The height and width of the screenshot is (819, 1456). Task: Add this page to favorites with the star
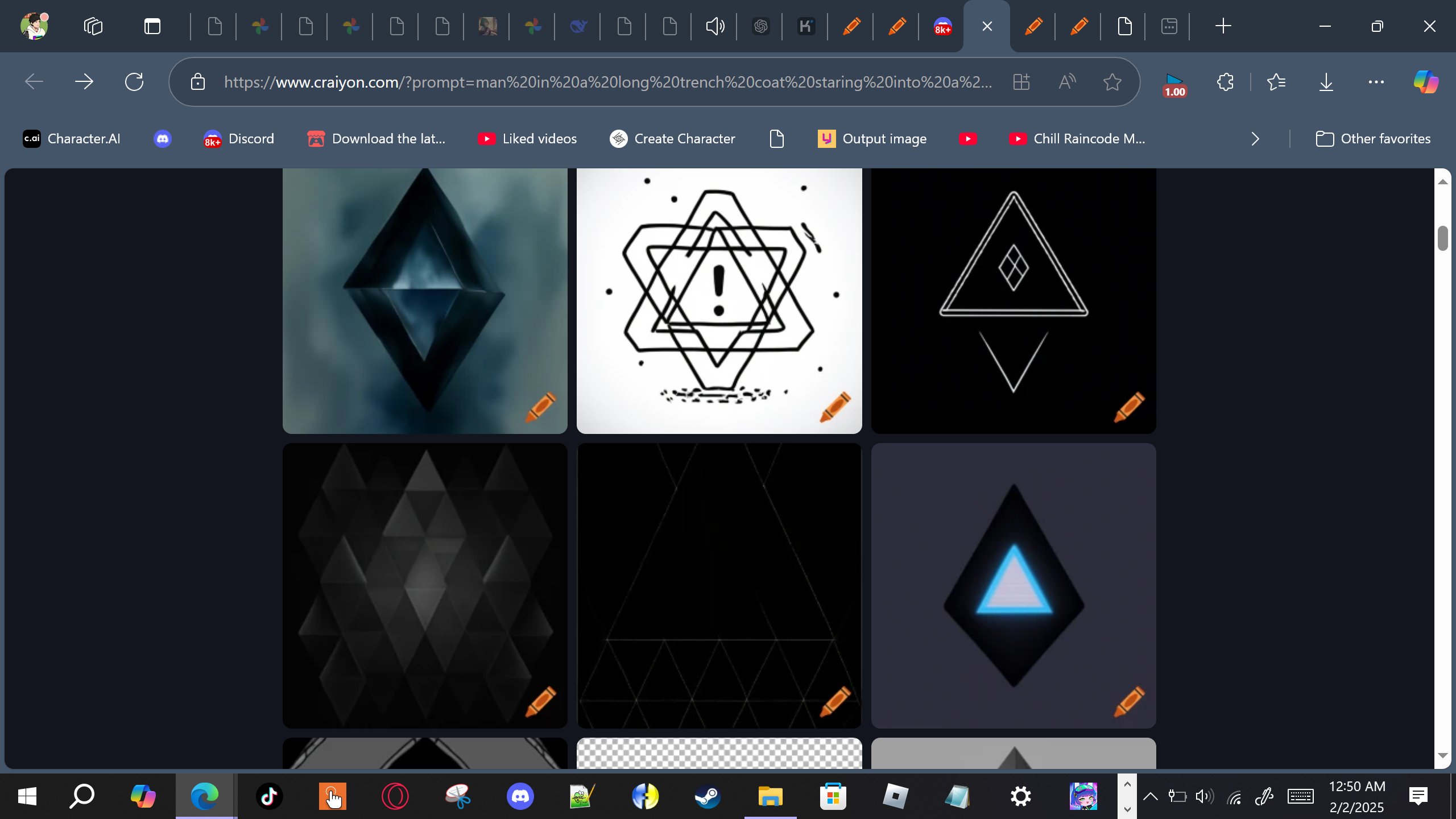(x=1112, y=82)
